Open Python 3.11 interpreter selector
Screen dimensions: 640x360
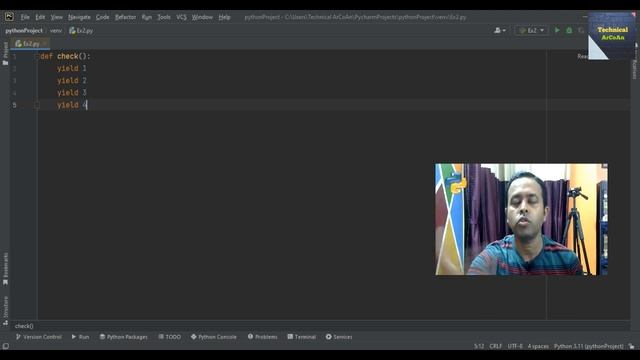tap(589, 346)
